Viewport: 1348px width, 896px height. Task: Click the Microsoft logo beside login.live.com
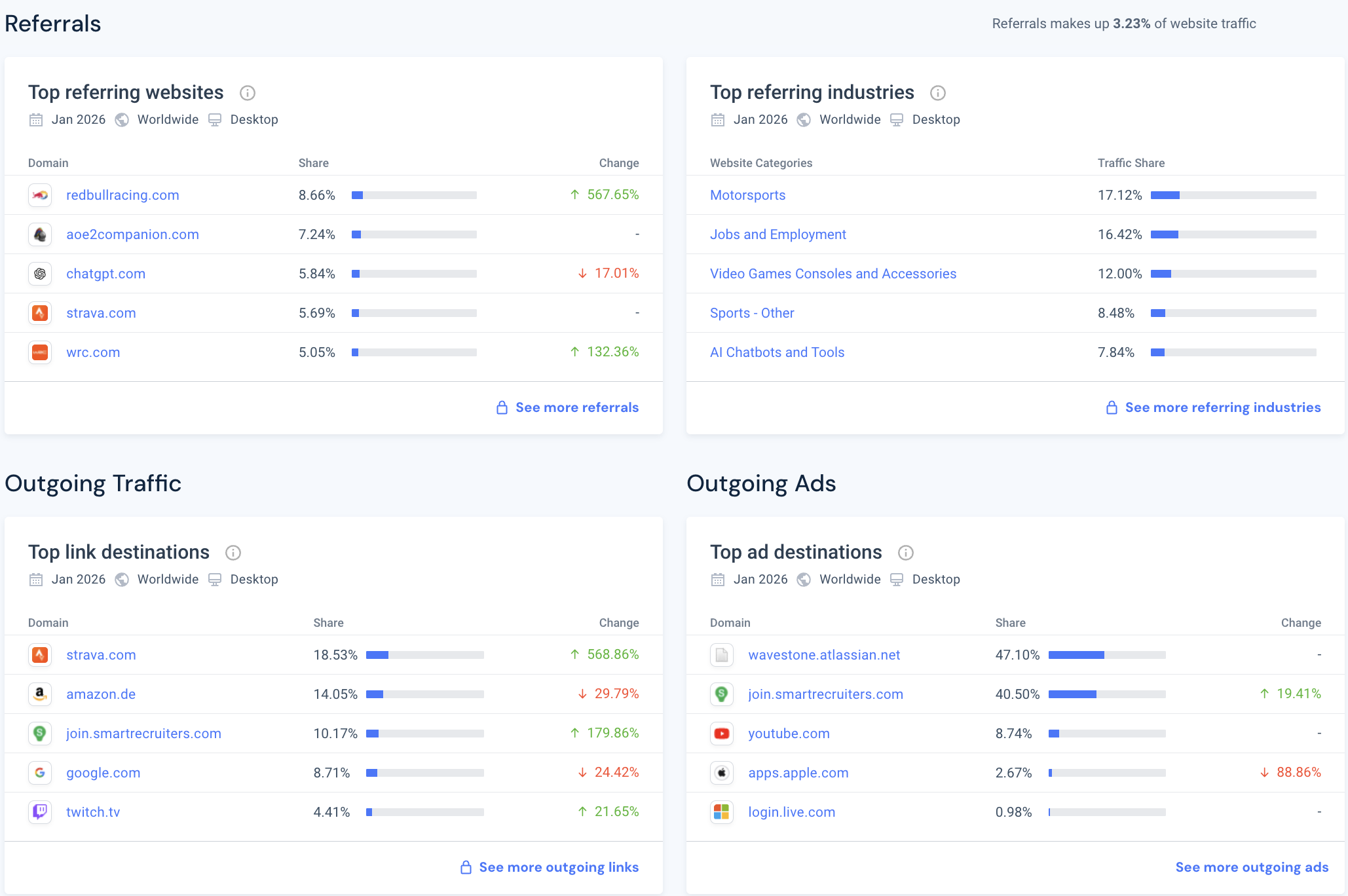pos(721,812)
